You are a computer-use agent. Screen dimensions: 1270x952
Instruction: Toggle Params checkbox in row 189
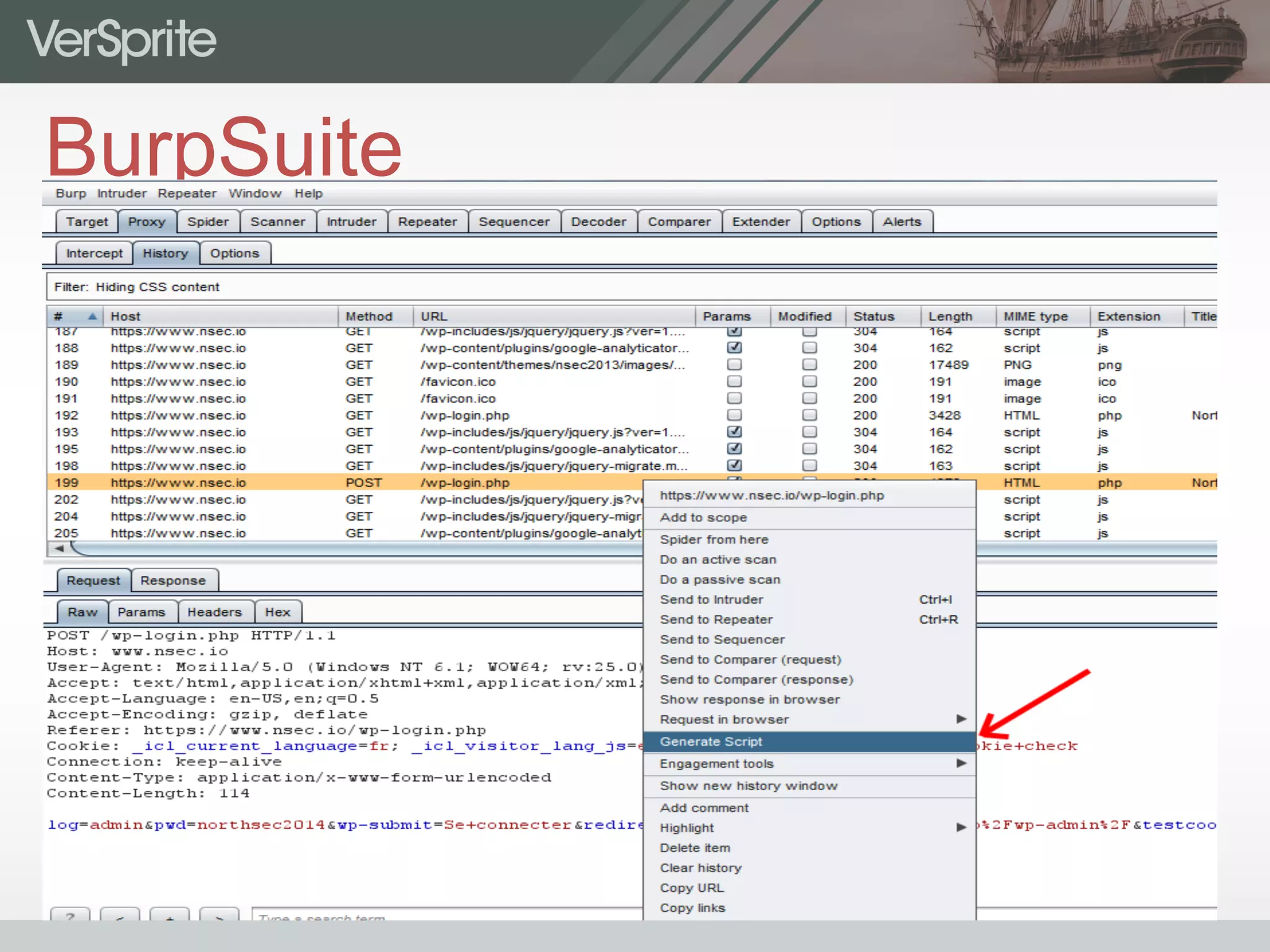click(734, 364)
